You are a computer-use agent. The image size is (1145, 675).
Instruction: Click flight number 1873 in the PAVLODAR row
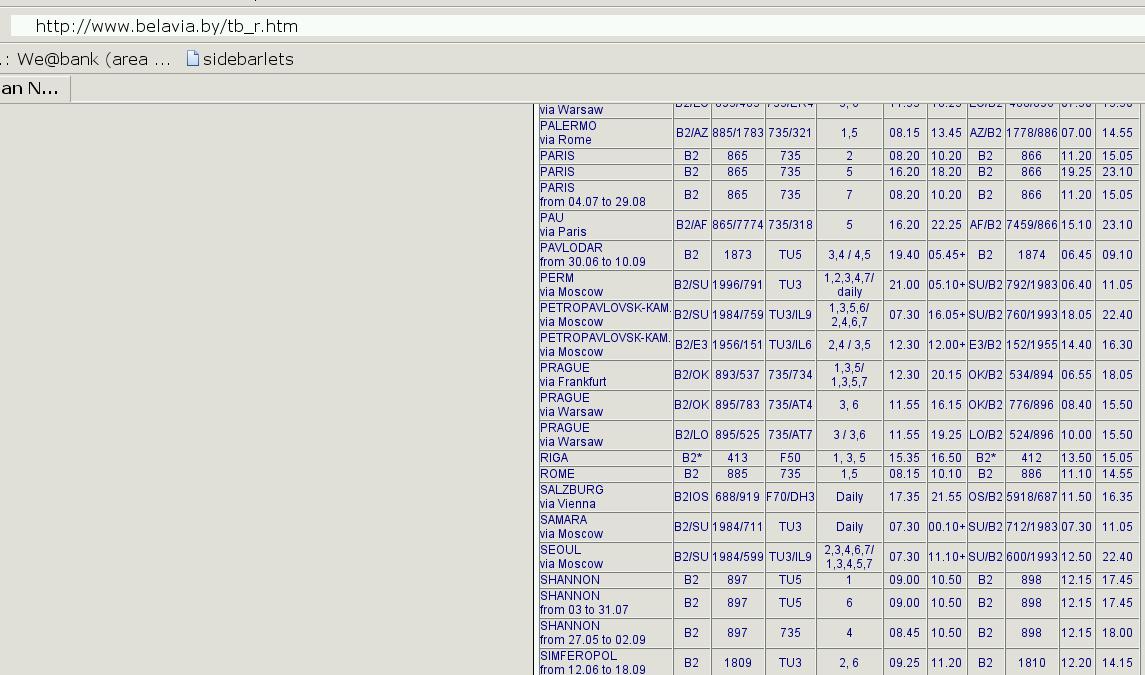tap(737, 255)
